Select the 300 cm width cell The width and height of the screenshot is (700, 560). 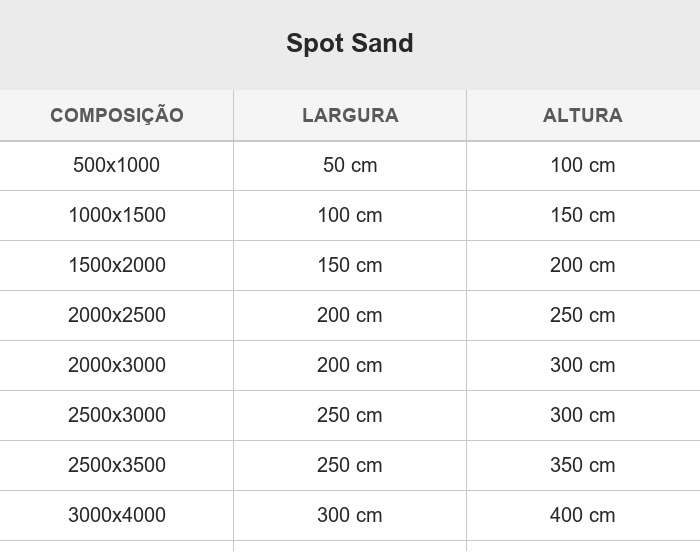(x=350, y=516)
